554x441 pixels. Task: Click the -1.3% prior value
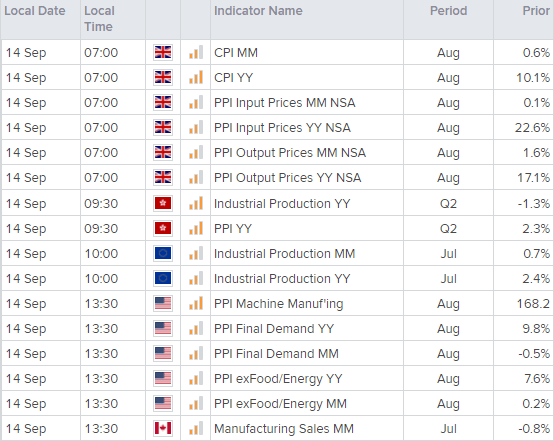(x=534, y=204)
